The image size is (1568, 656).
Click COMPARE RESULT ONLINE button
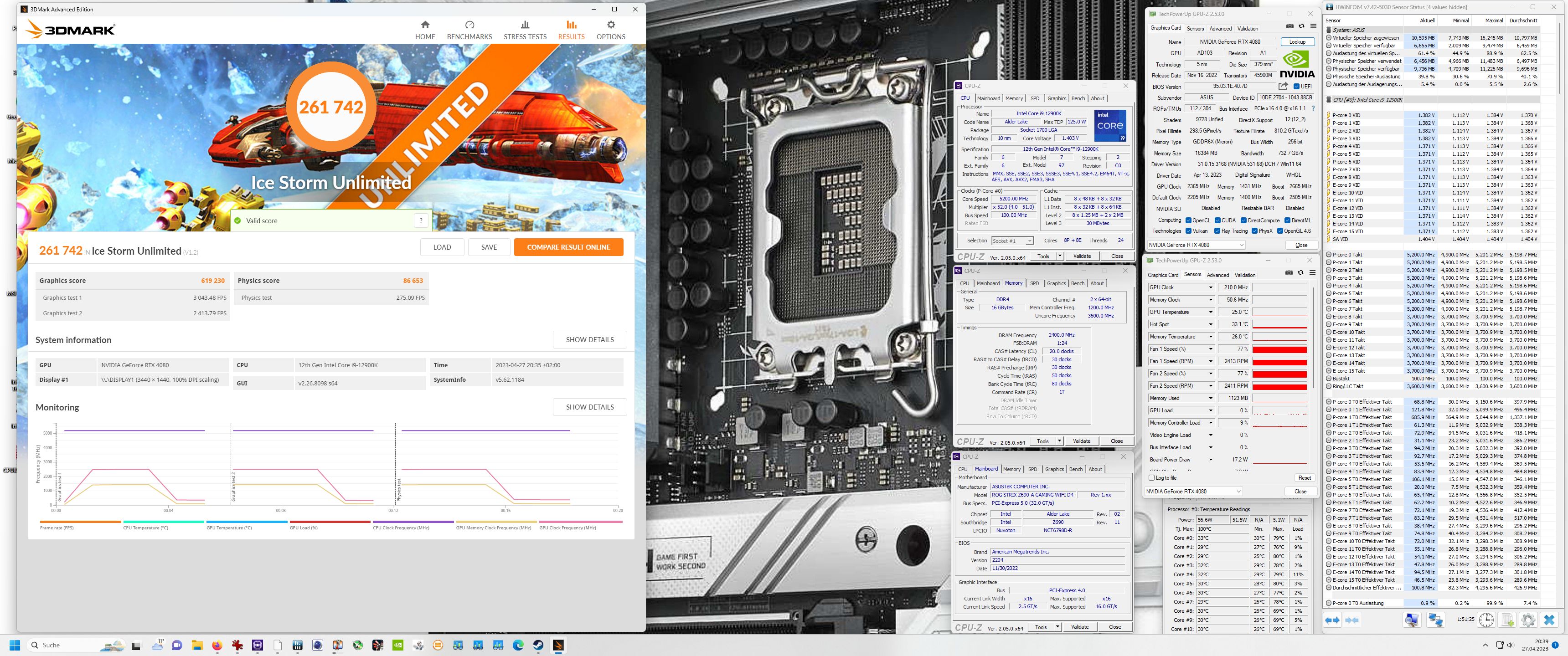[568, 247]
